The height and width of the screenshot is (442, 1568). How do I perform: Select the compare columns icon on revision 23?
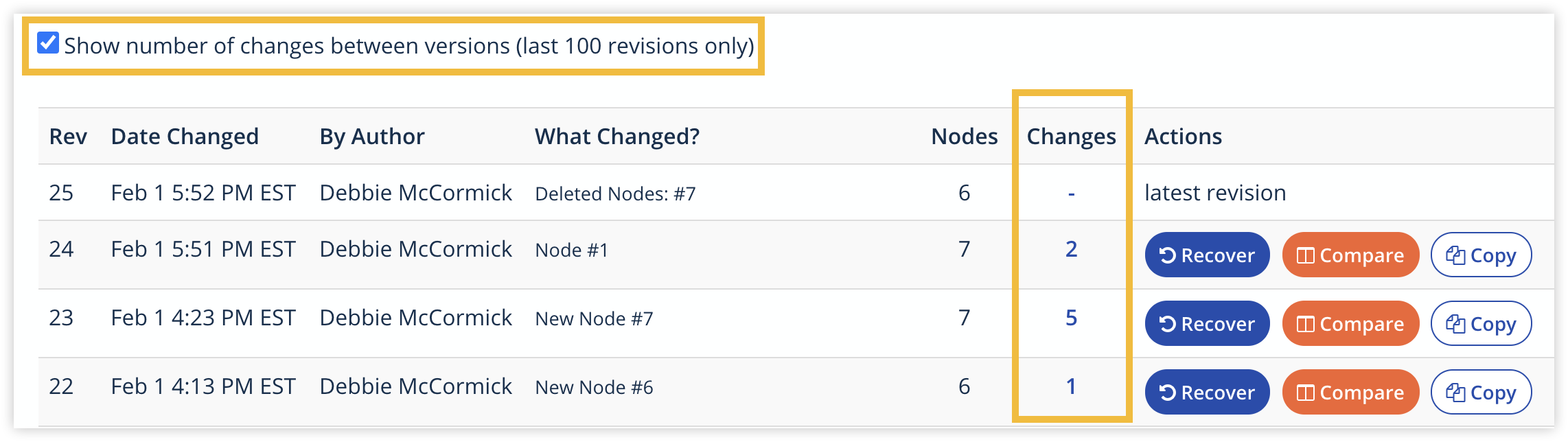coord(1307,323)
